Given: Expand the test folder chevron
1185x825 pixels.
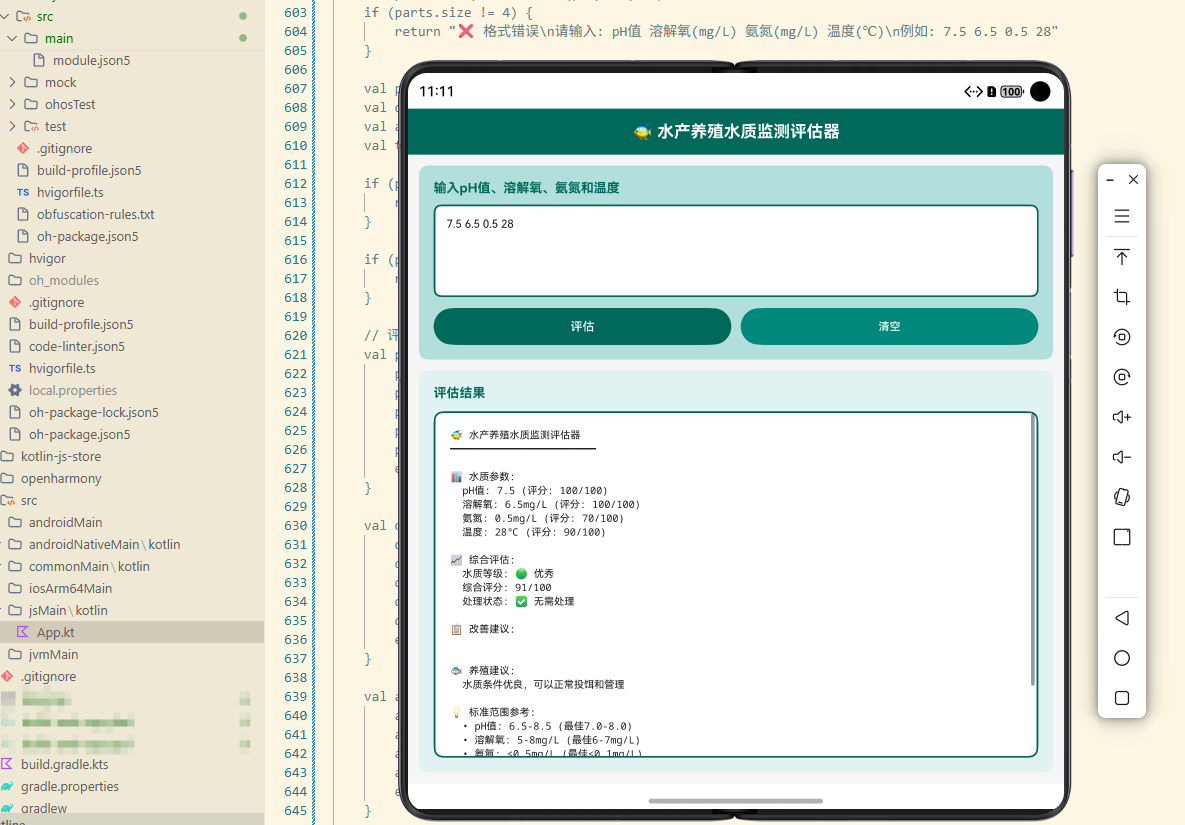Looking at the screenshot, I should tap(12, 125).
